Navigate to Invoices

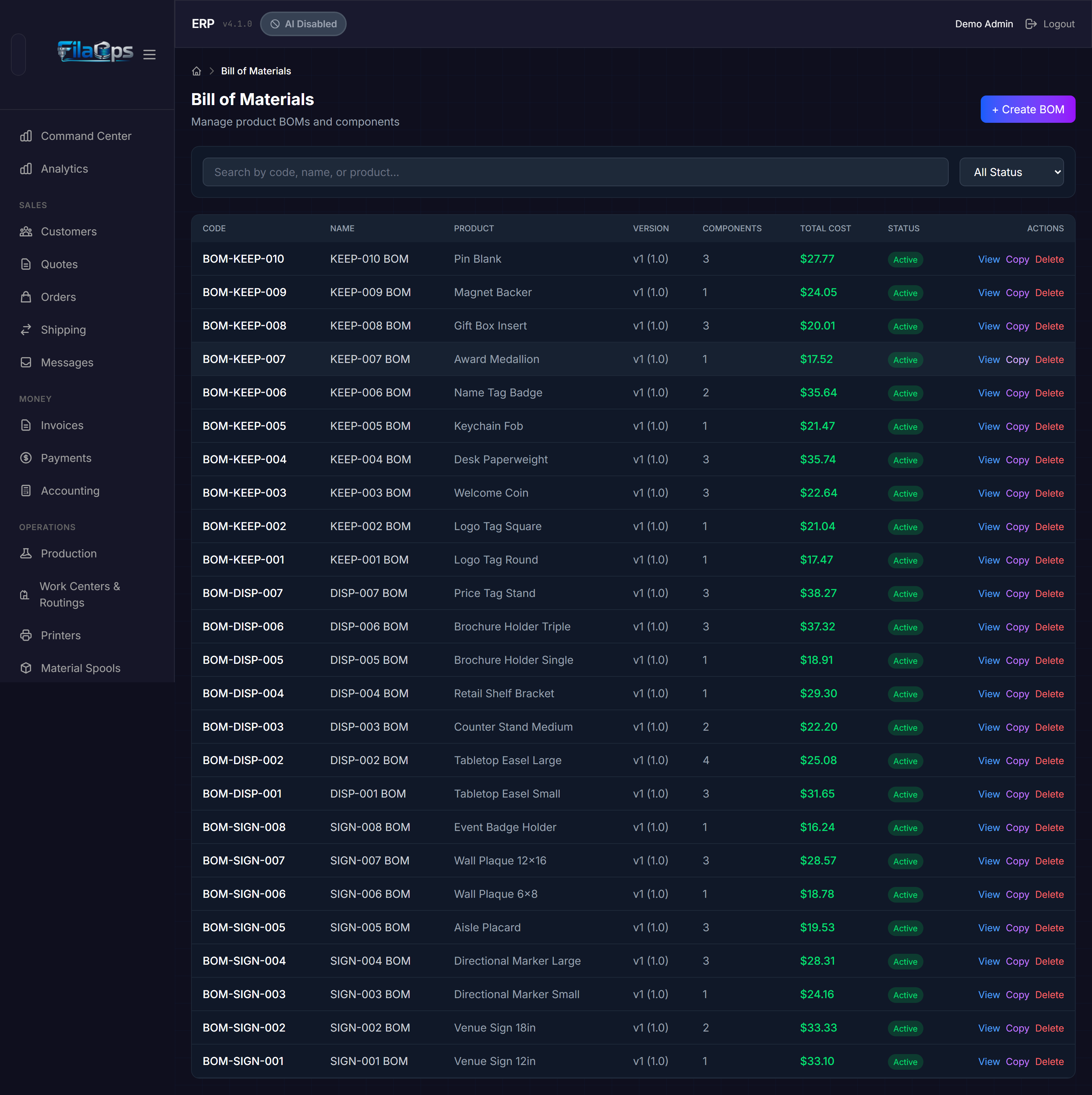pyautogui.click(x=62, y=425)
